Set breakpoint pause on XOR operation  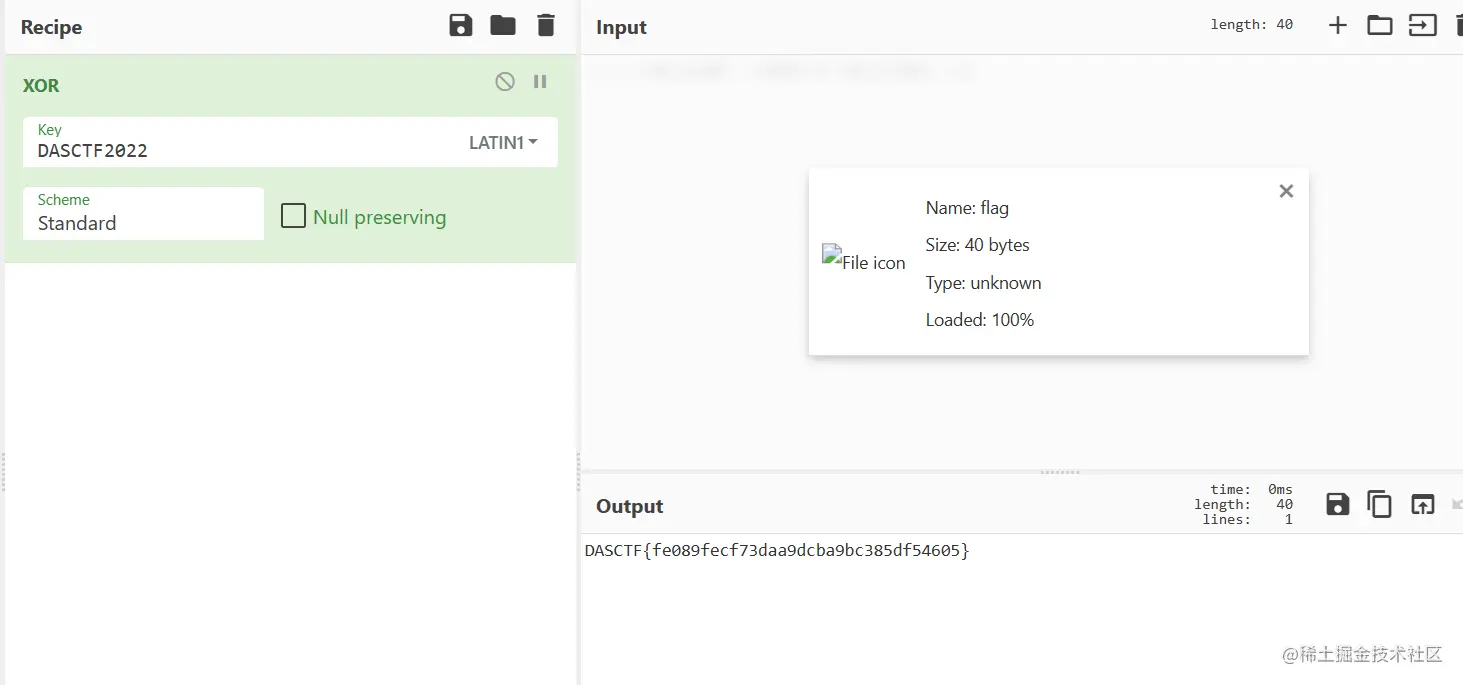click(x=540, y=82)
